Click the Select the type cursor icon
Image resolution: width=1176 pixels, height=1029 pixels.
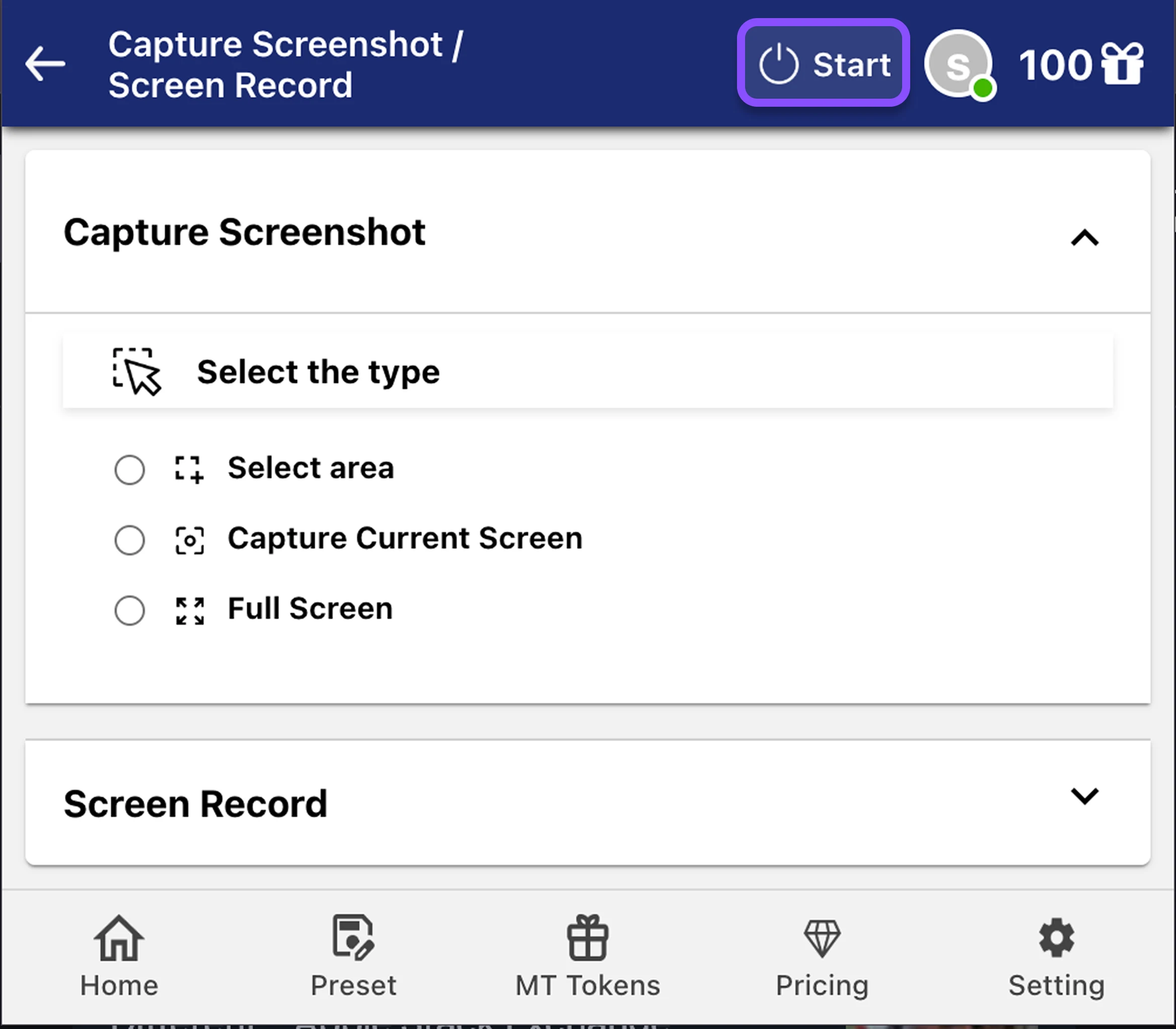[136, 372]
